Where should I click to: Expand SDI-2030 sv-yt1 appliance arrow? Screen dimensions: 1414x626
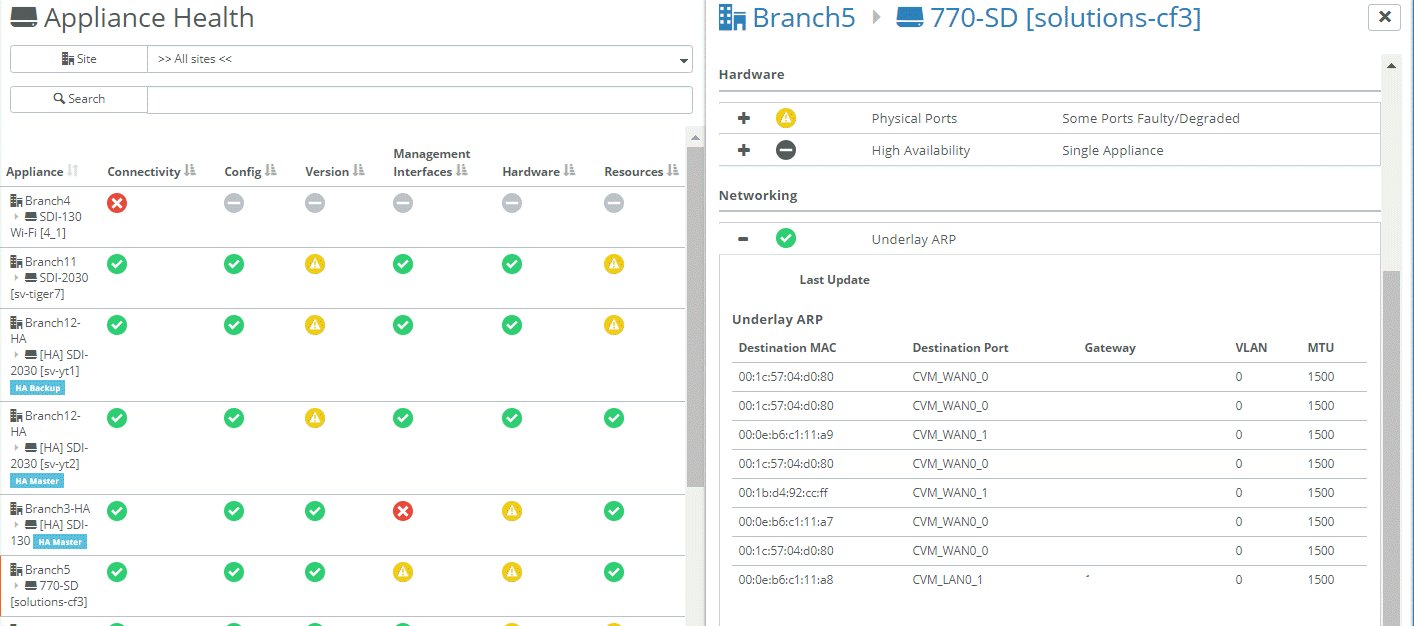[x=17, y=355]
